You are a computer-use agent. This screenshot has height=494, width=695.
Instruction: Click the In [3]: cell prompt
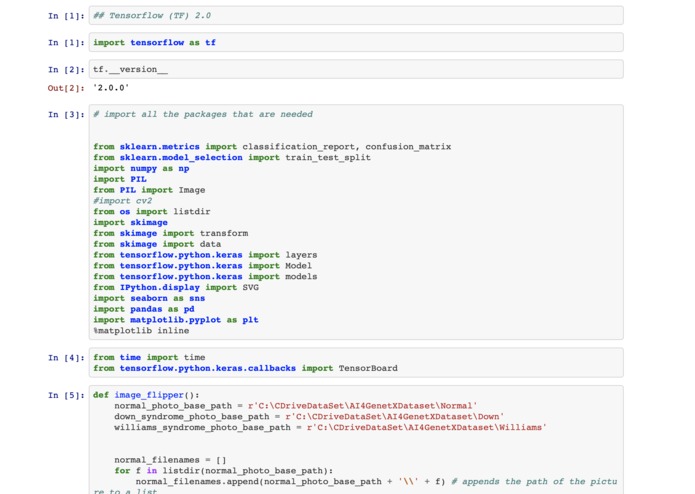click(66, 115)
